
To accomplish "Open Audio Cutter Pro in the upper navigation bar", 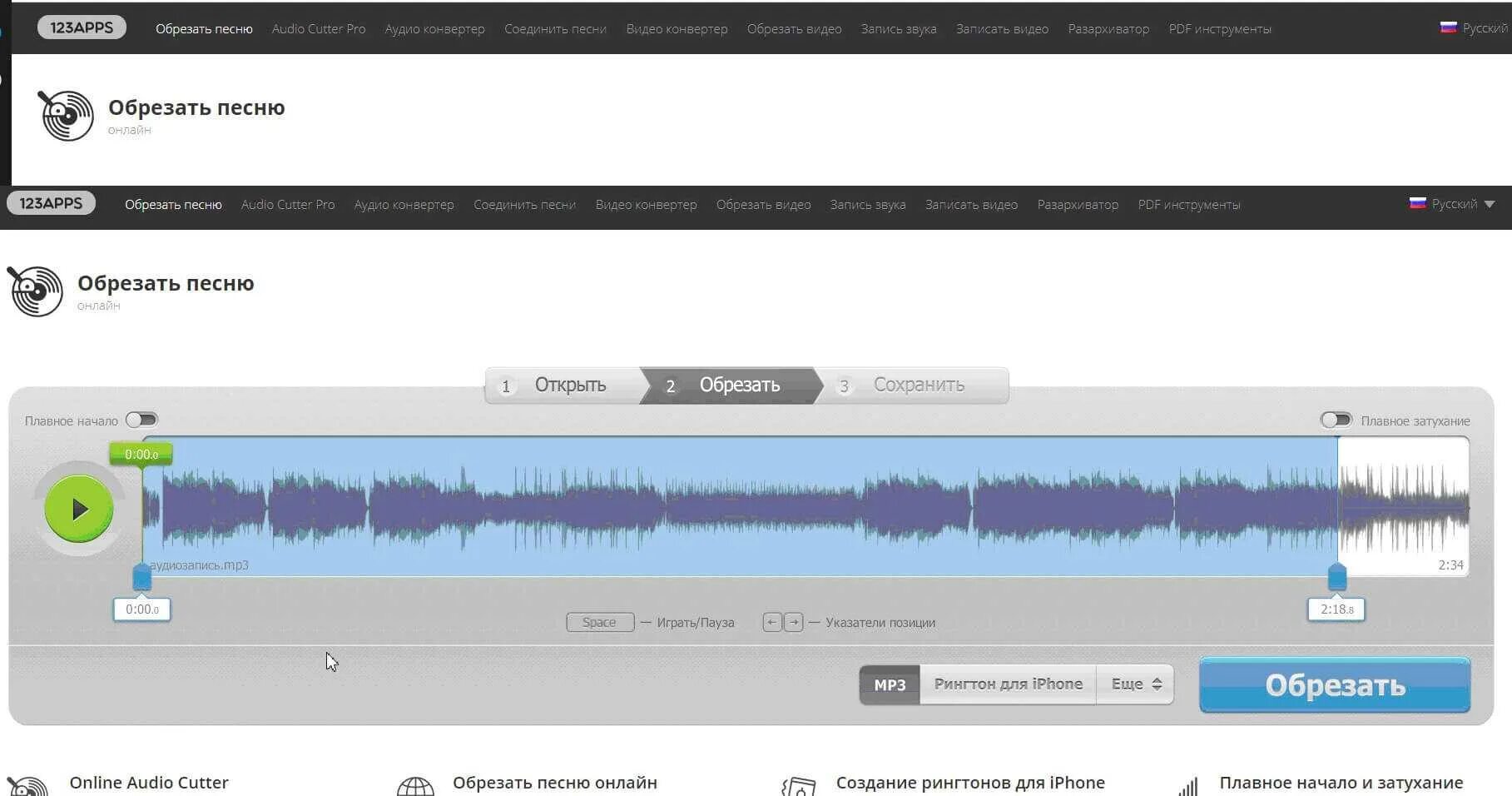I will point(319,28).
